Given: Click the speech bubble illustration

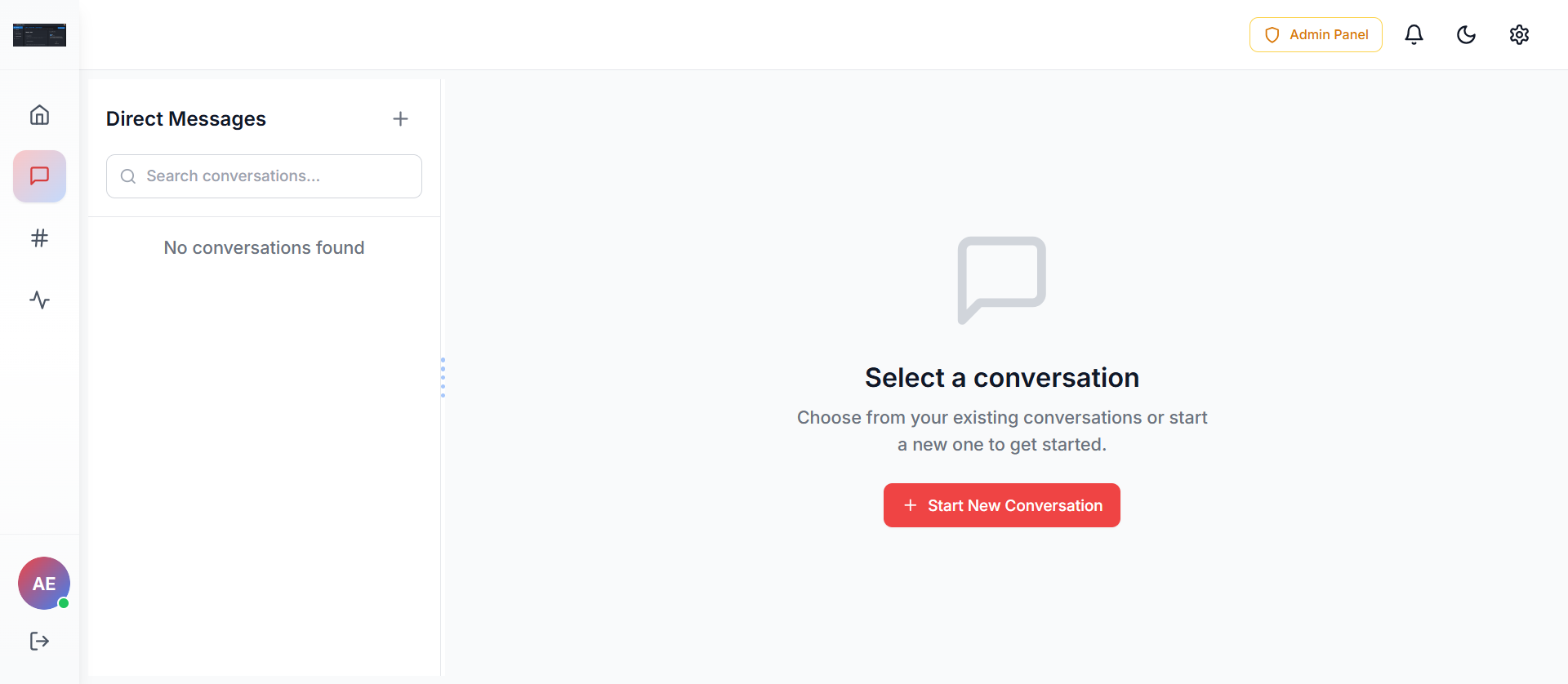Looking at the screenshot, I should click(x=1001, y=280).
